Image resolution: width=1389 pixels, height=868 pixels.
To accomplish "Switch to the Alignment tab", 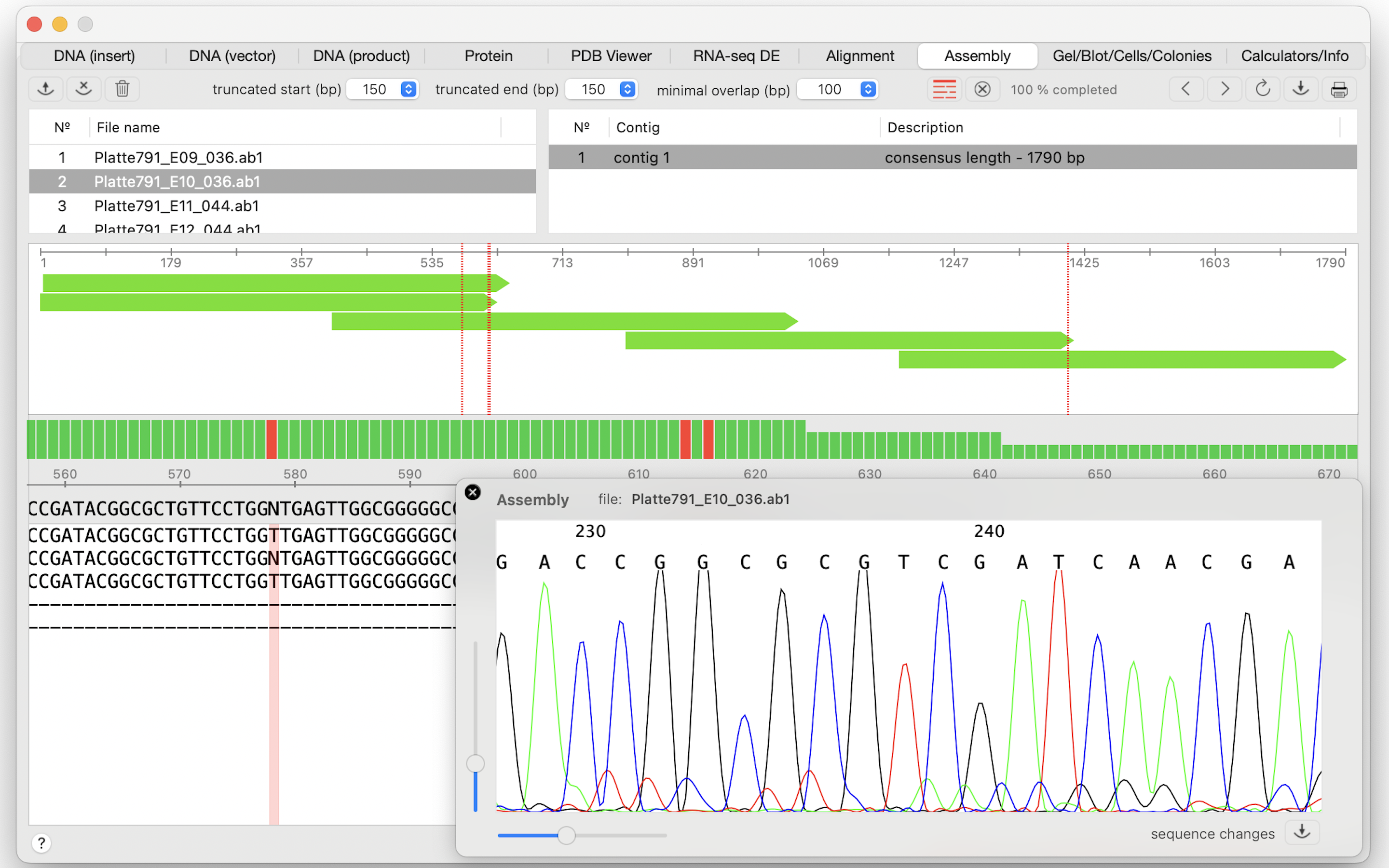I will (x=859, y=55).
